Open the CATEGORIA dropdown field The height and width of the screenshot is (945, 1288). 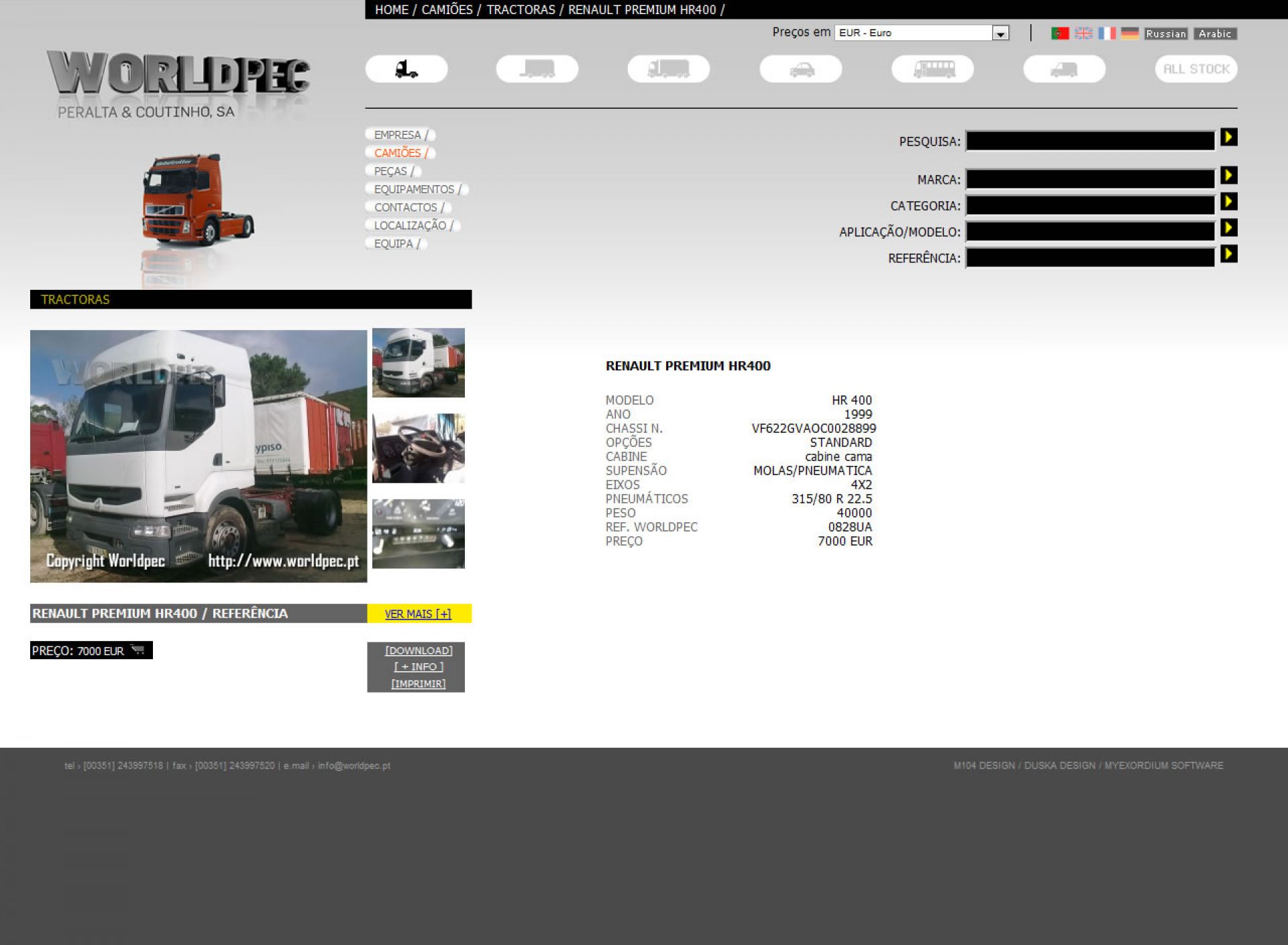tap(1089, 205)
